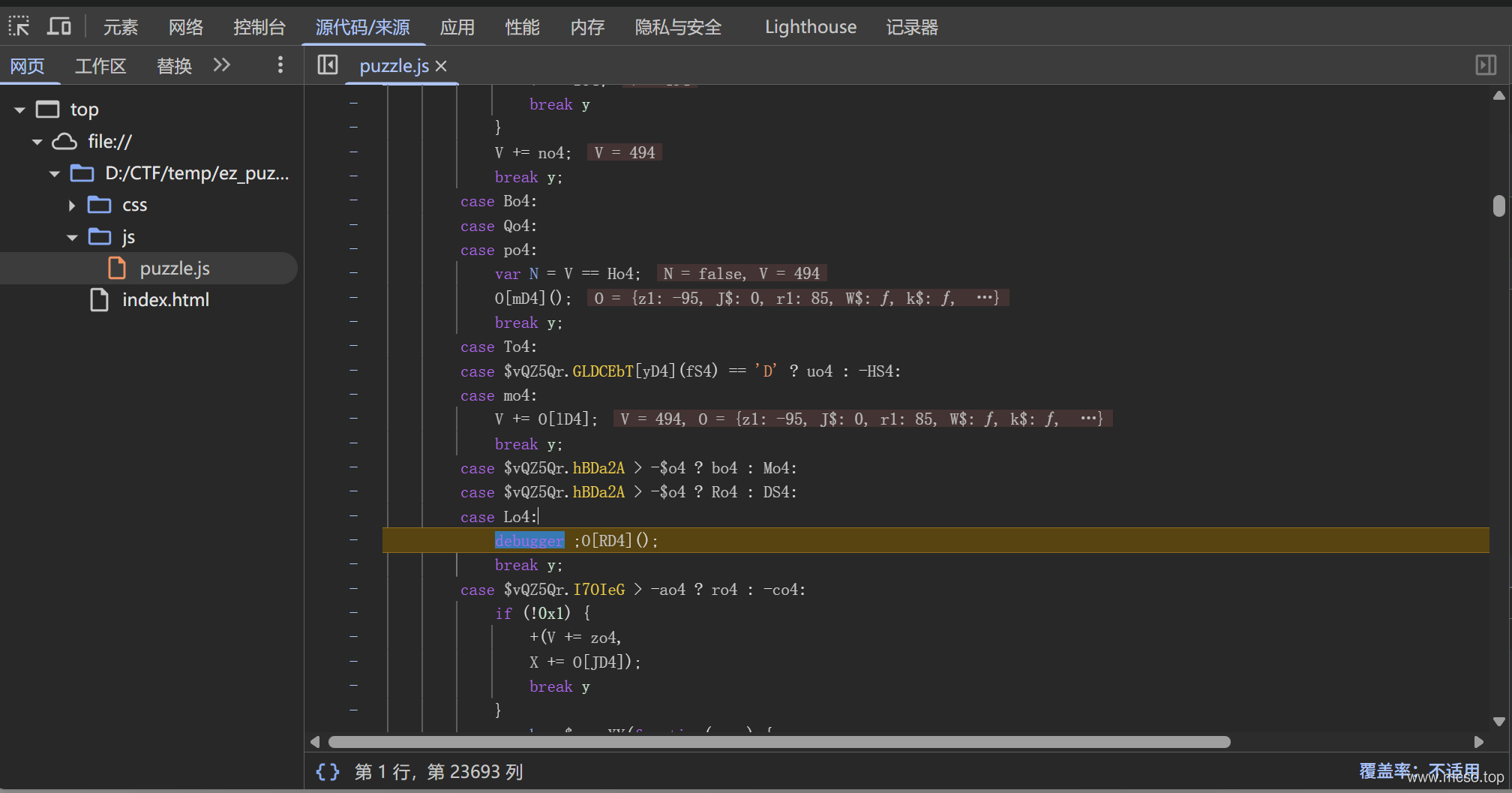Click the 'O[mD4]();' statement

click(x=533, y=299)
